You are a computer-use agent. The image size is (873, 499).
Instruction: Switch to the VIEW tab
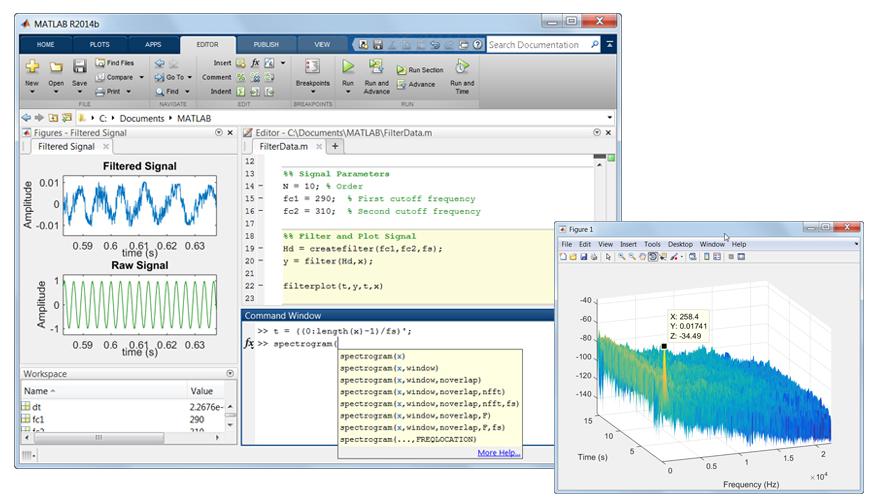pyautogui.click(x=322, y=45)
